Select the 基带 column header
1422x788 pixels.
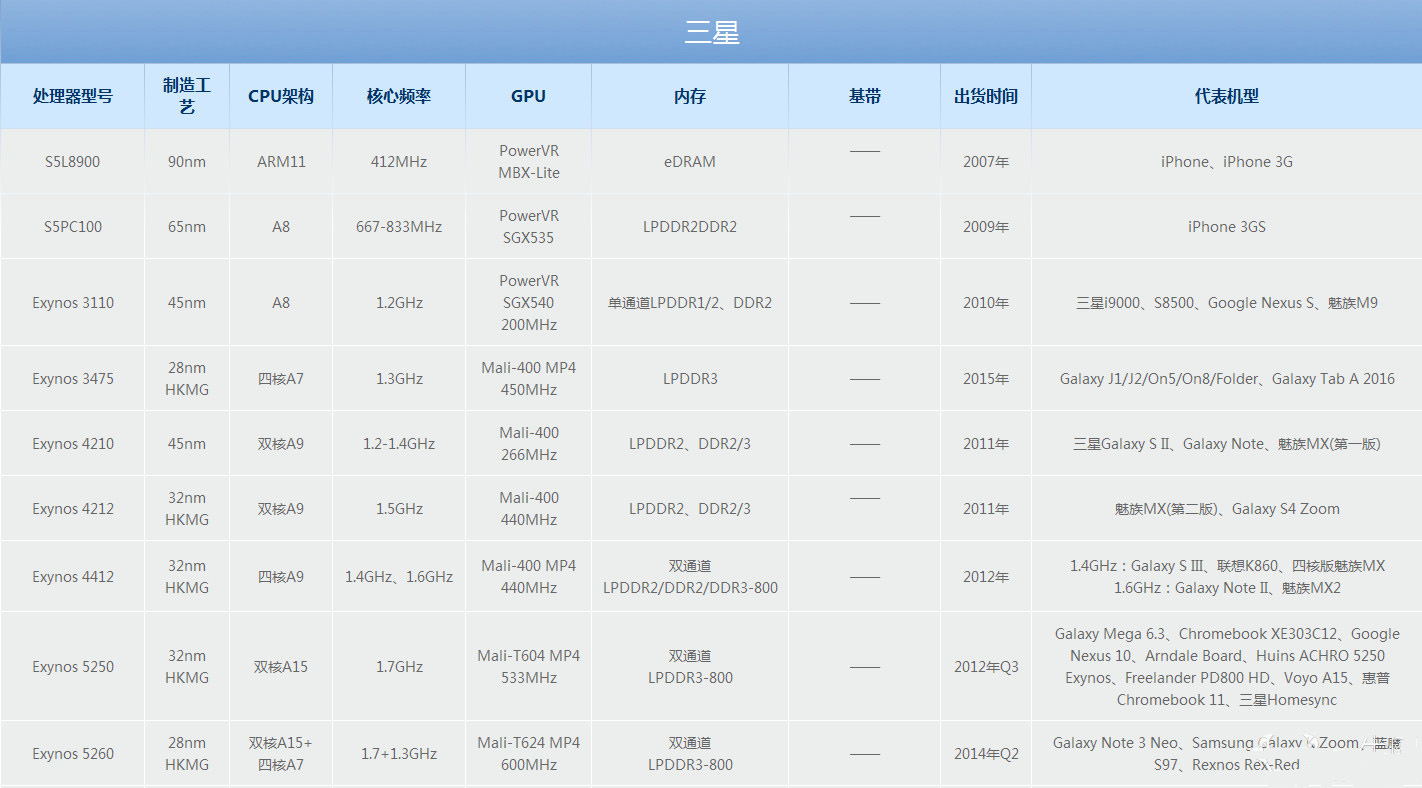(864, 96)
